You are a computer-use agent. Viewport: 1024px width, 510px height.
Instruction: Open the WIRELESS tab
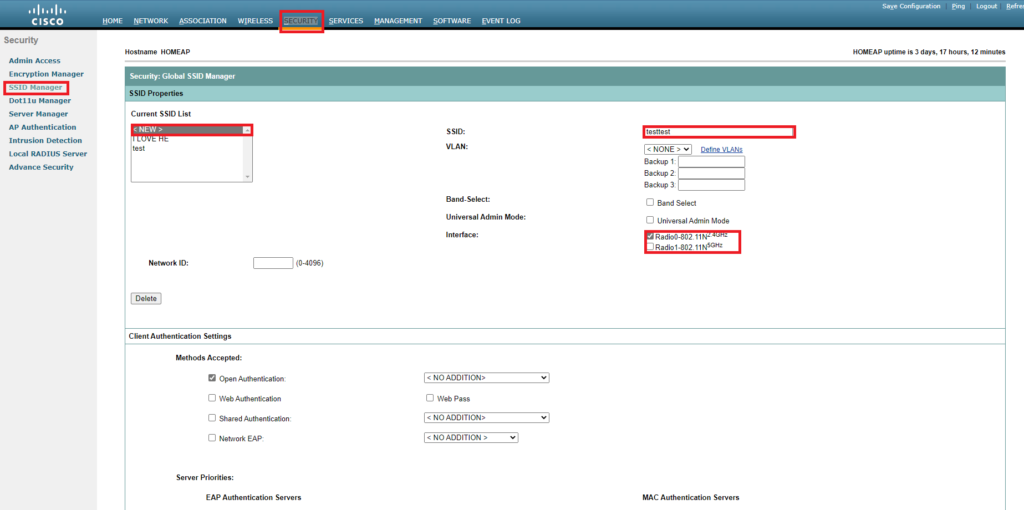tap(255, 21)
